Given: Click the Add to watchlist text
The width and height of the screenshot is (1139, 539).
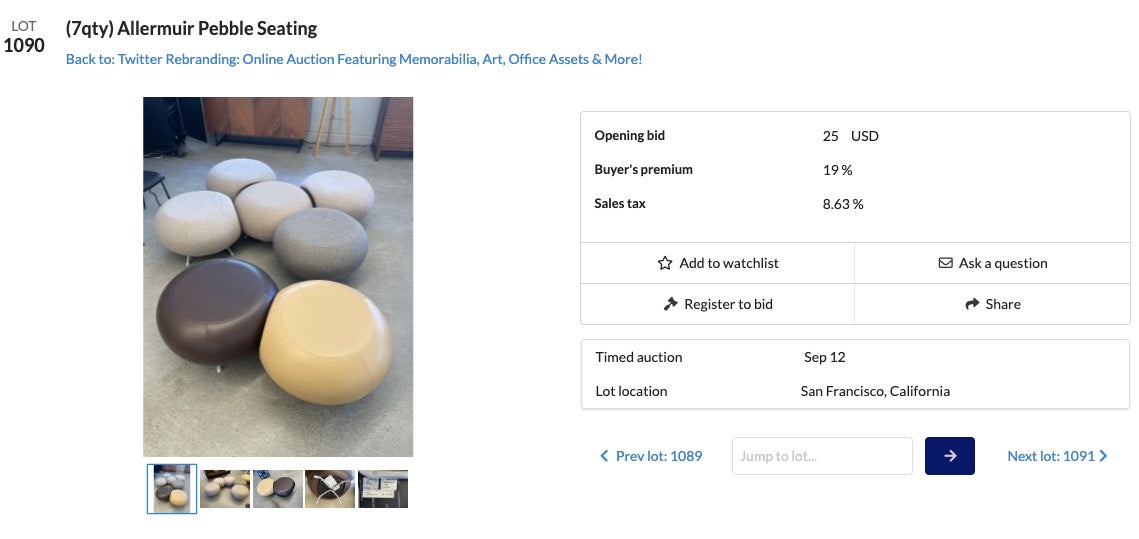Looking at the screenshot, I should point(728,263).
